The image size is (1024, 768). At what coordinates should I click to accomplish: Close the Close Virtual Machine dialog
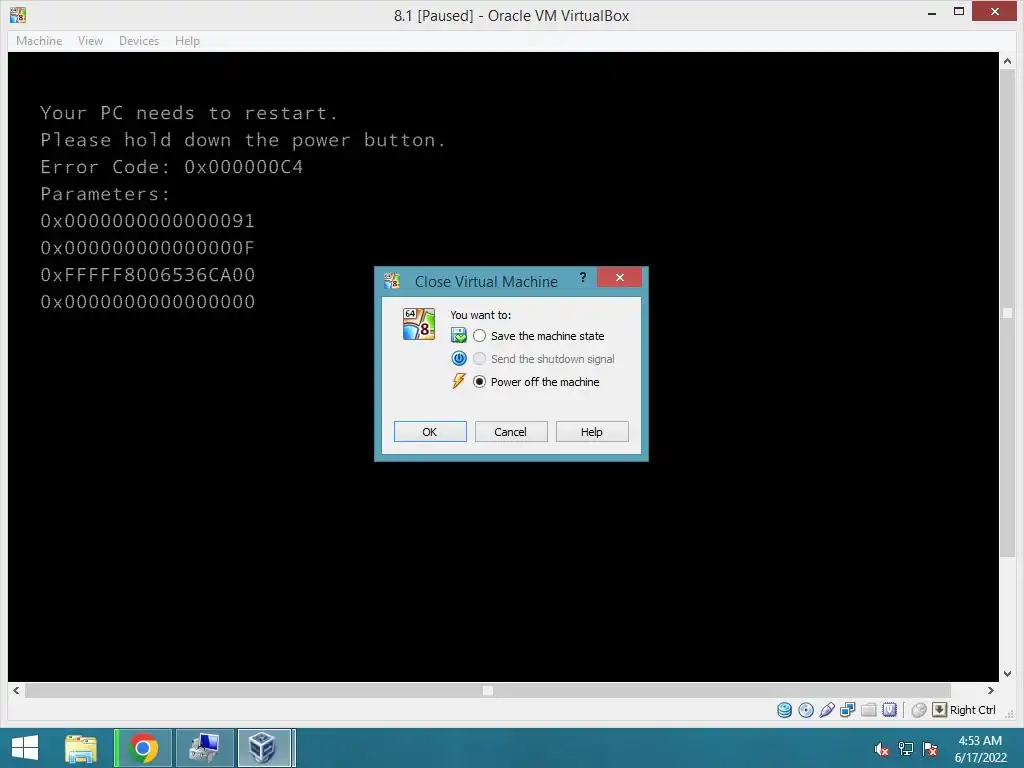tap(619, 278)
